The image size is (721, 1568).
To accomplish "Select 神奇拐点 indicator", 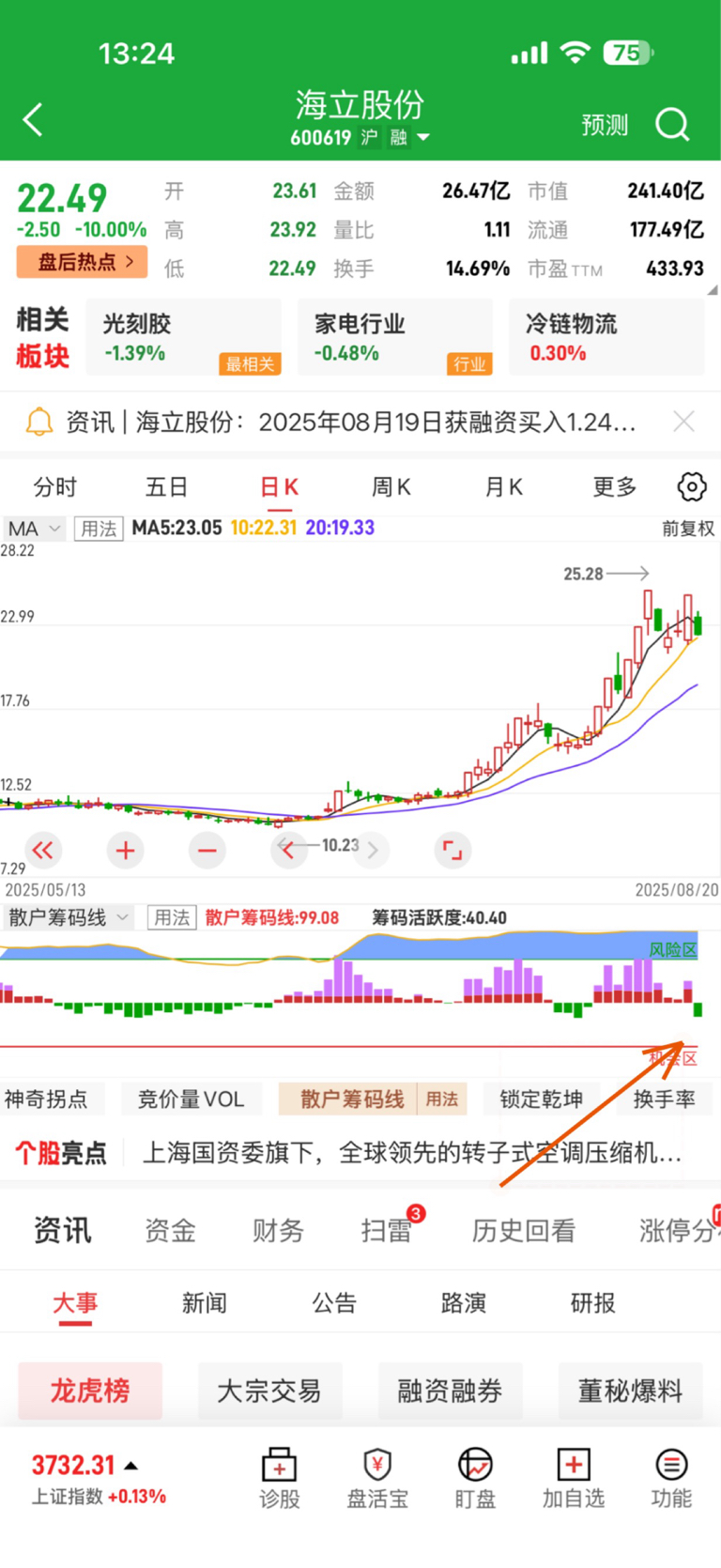I will pyautogui.click(x=47, y=1099).
